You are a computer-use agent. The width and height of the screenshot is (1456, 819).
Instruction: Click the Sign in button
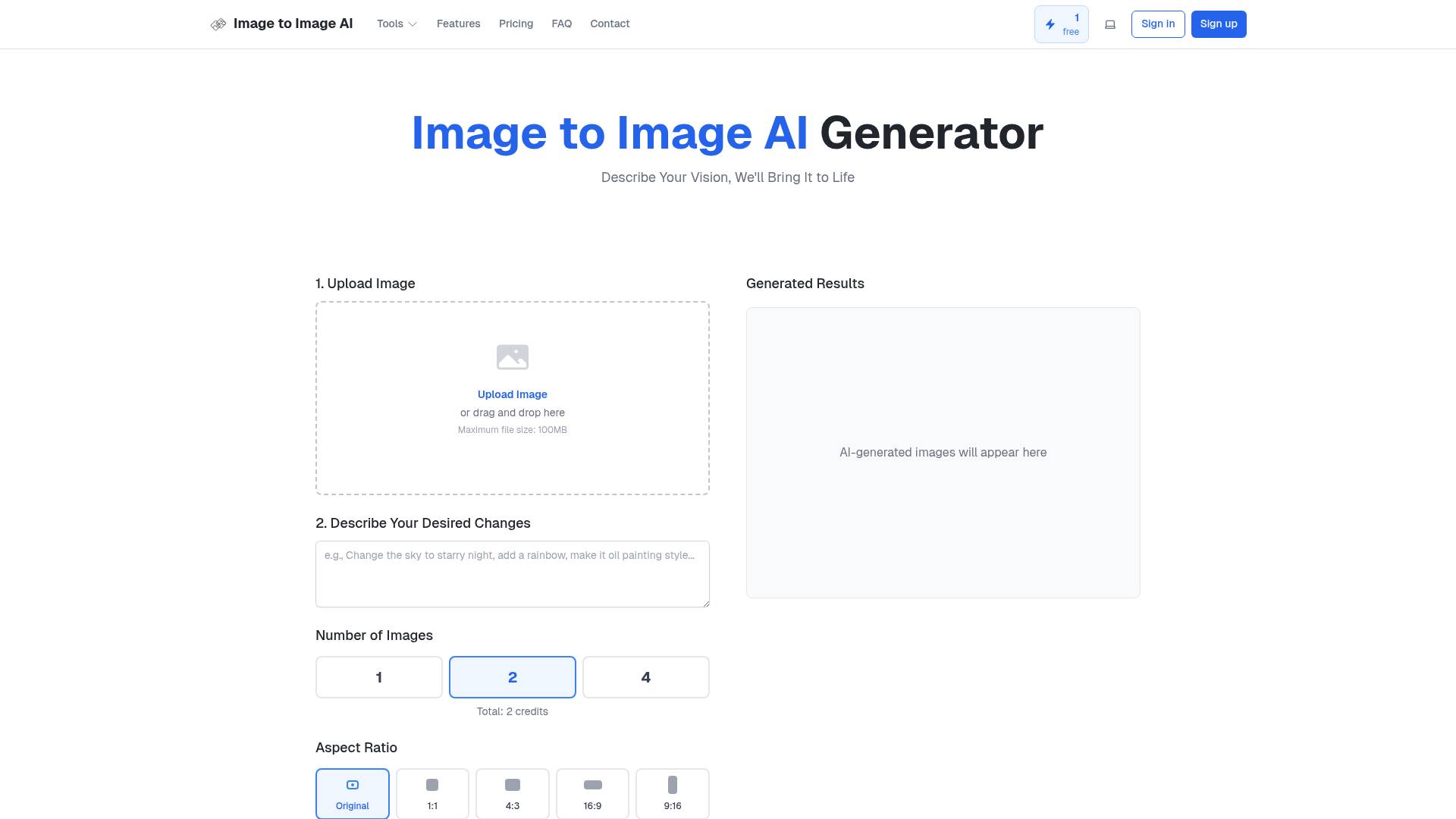pos(1158,24)
